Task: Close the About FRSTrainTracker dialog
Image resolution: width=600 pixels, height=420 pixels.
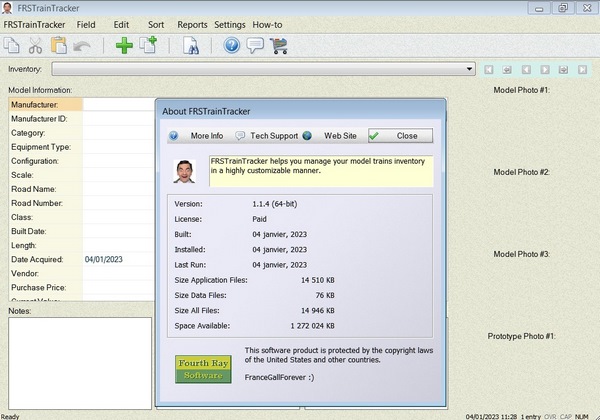Action: pyautogui.click(x=400, y=136)
